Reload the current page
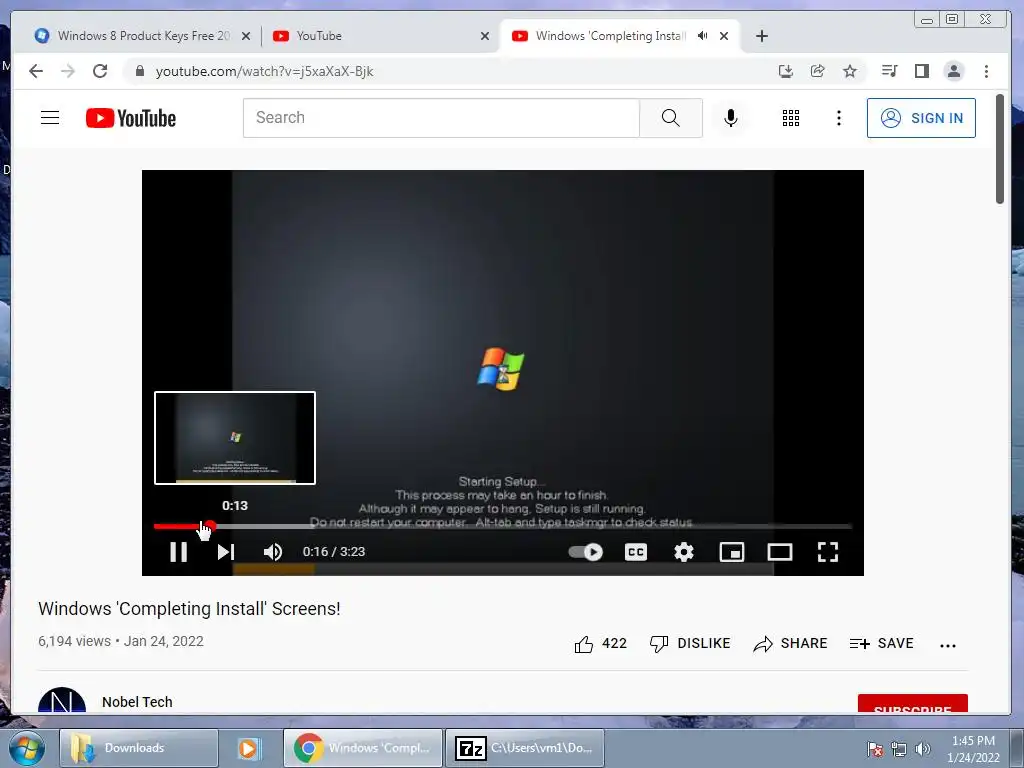The image size is (1024, 768). click(100, 71)
